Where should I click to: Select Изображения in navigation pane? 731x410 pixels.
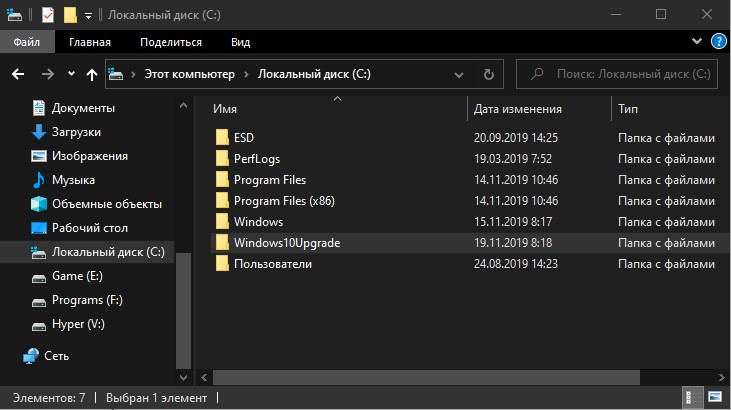[x=90, y=156]
